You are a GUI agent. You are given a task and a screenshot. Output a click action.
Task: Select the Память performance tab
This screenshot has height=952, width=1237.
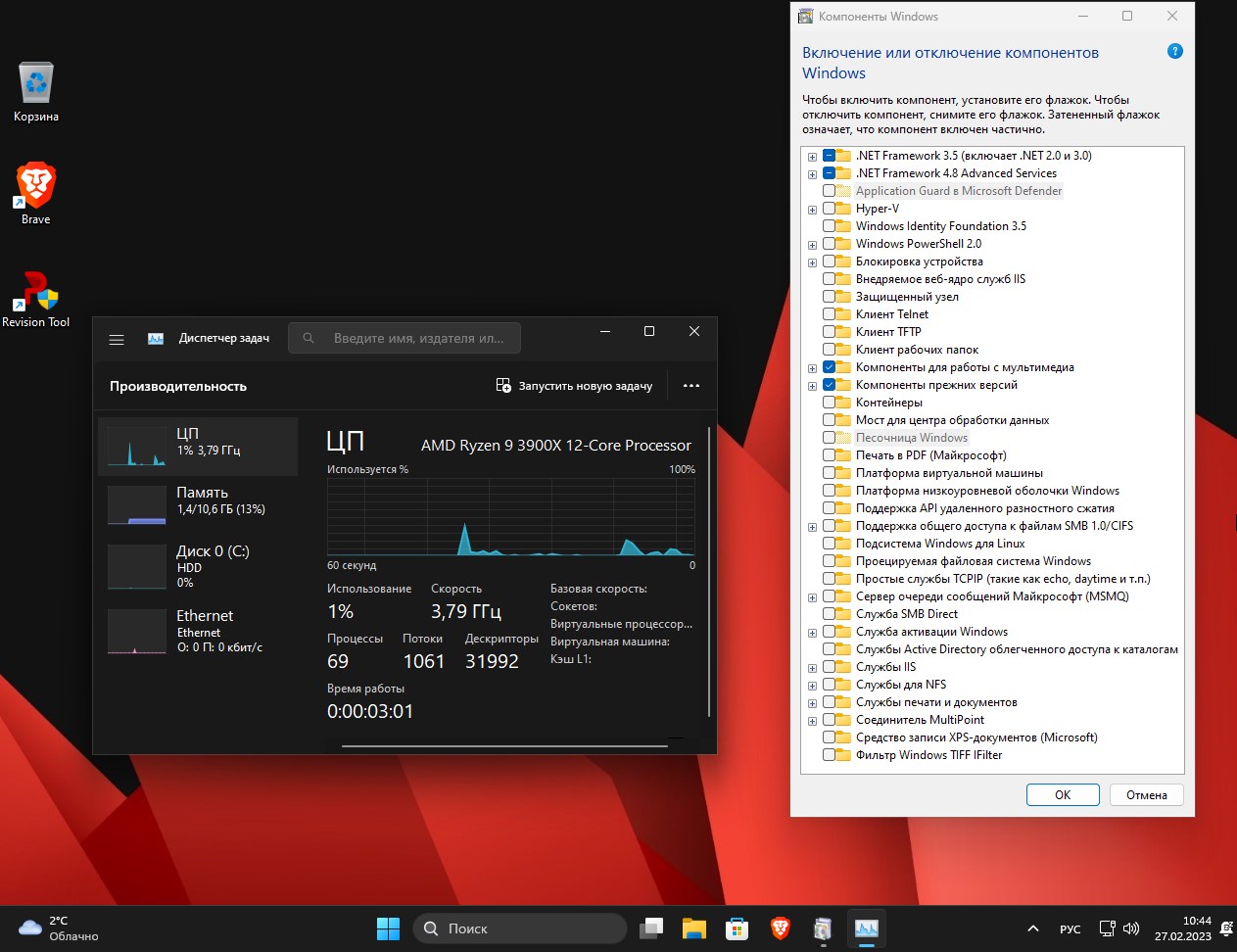199,500
